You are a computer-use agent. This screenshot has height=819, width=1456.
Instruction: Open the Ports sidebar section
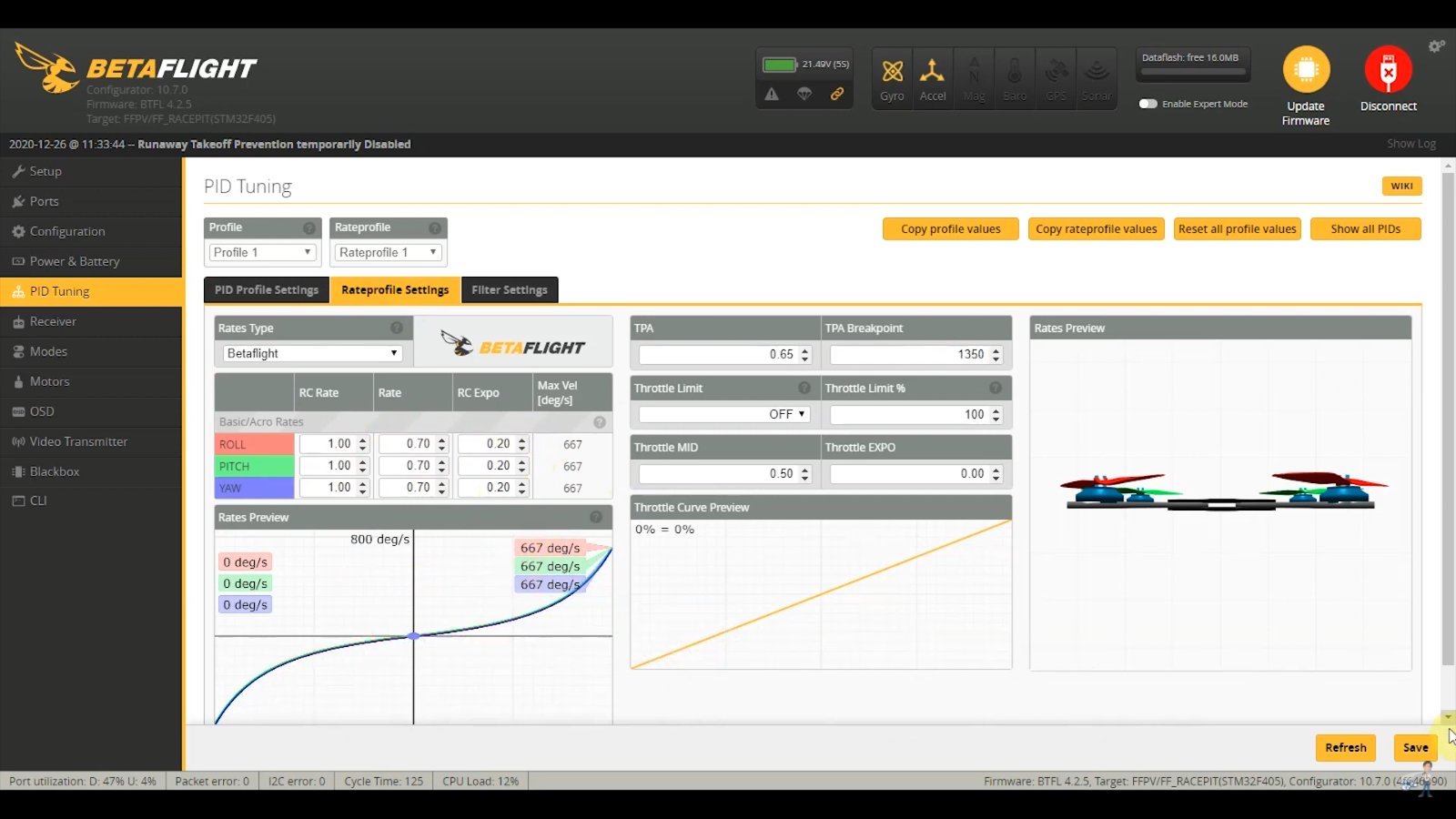(91, 201)
